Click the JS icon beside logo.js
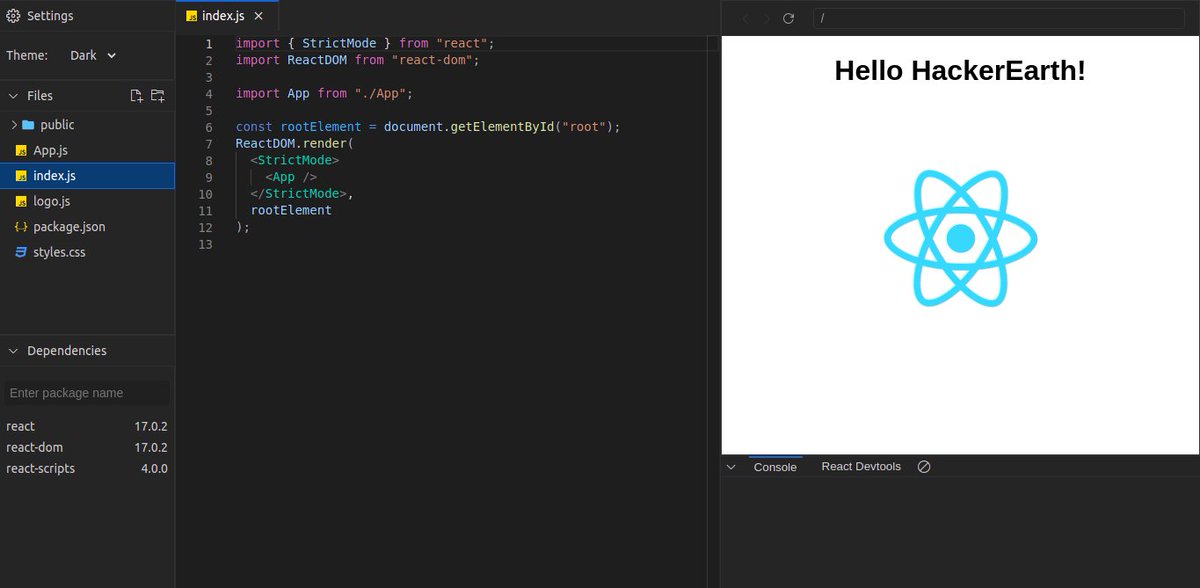 coord(21,201)
